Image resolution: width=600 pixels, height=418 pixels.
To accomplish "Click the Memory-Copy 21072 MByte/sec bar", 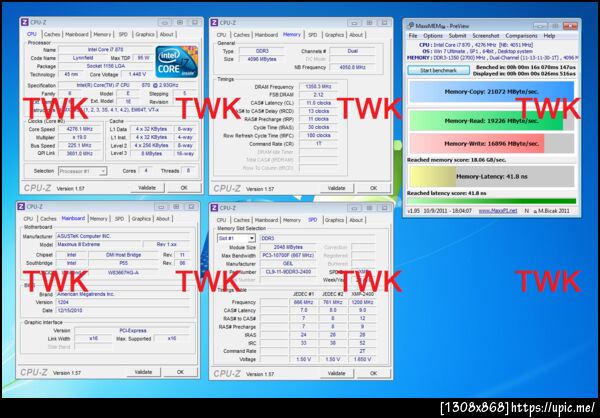I will point(492,92).
